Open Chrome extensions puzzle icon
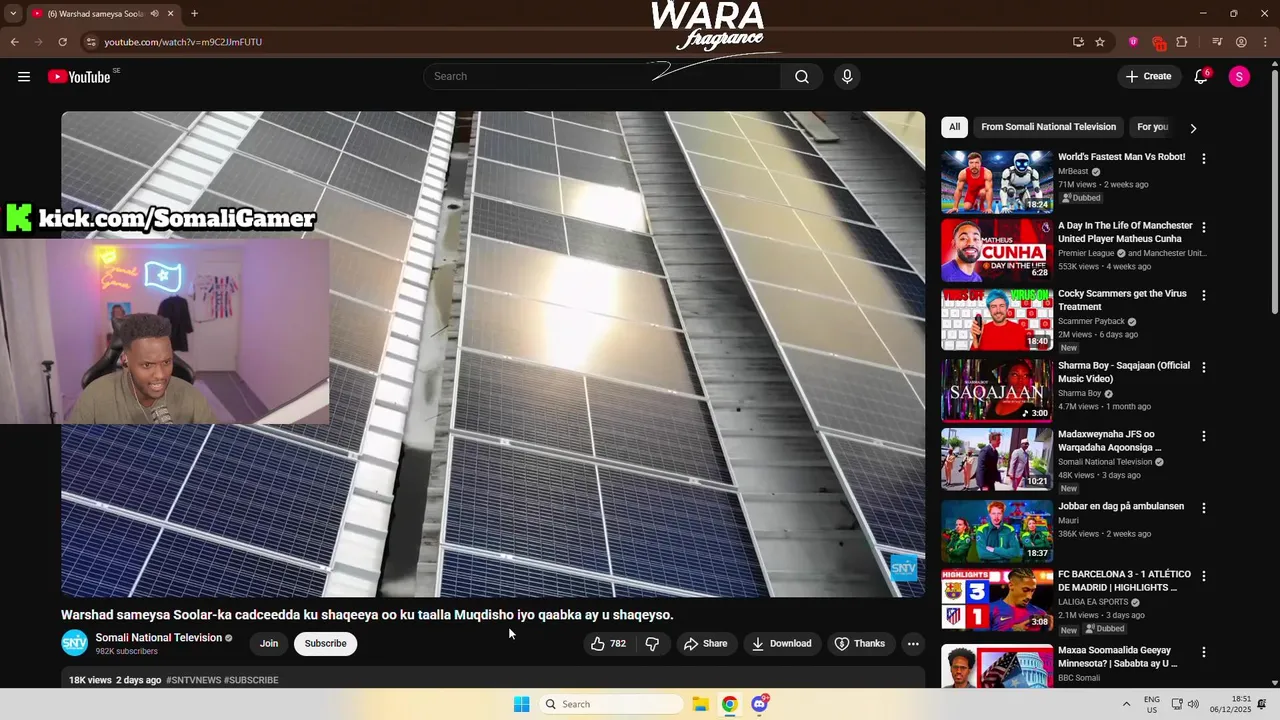Image resolution: width=1280 pixels, height=720 pixels. tap(1182, 42)
